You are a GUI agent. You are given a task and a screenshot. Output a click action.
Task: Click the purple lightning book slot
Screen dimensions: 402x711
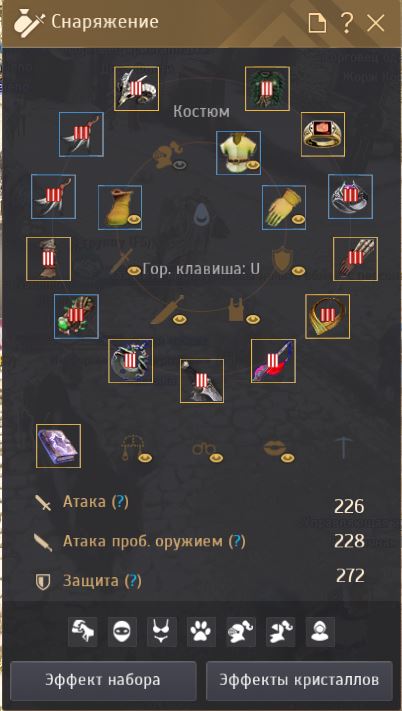click(x=58, y=446)
